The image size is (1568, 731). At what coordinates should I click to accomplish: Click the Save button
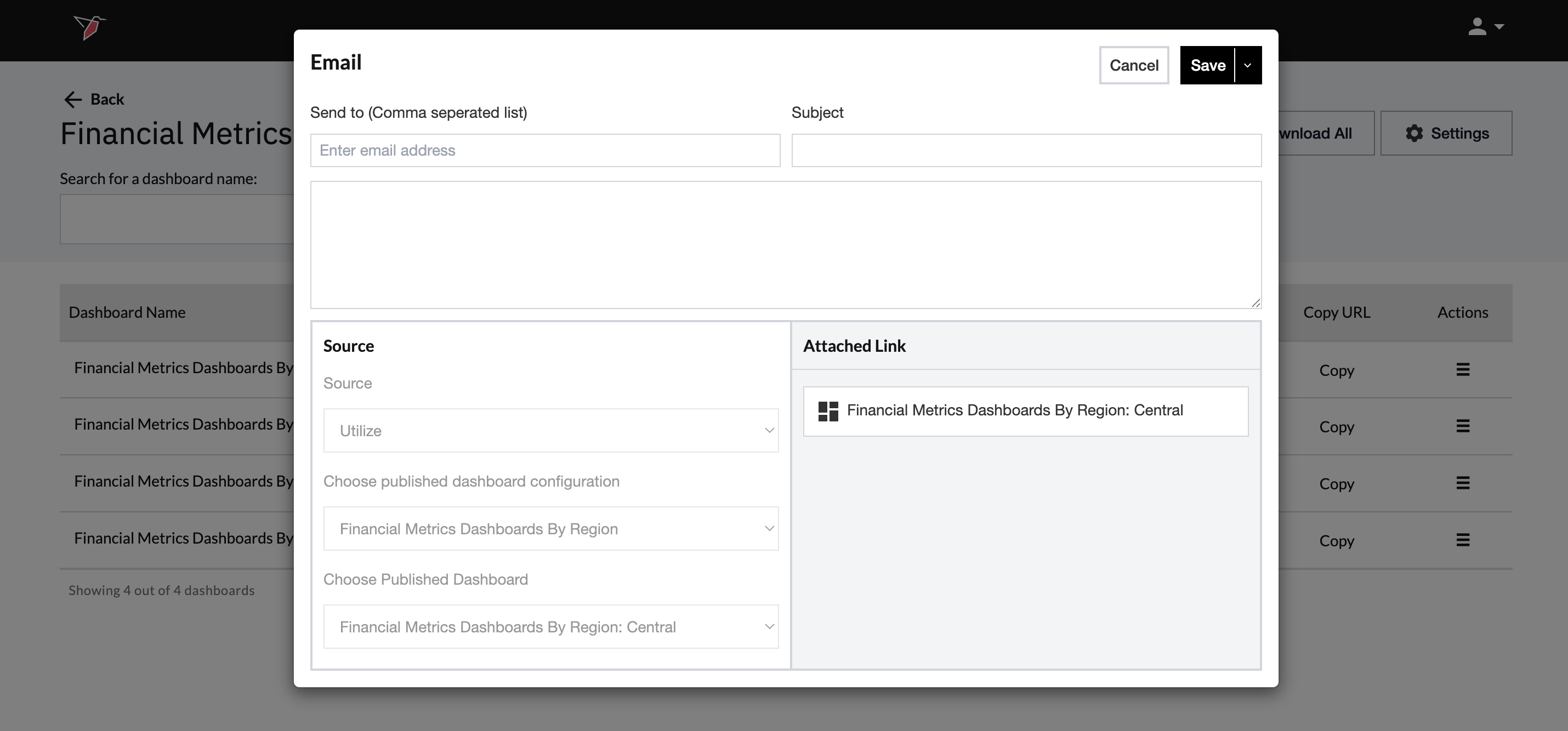(x=1207, y=65)
